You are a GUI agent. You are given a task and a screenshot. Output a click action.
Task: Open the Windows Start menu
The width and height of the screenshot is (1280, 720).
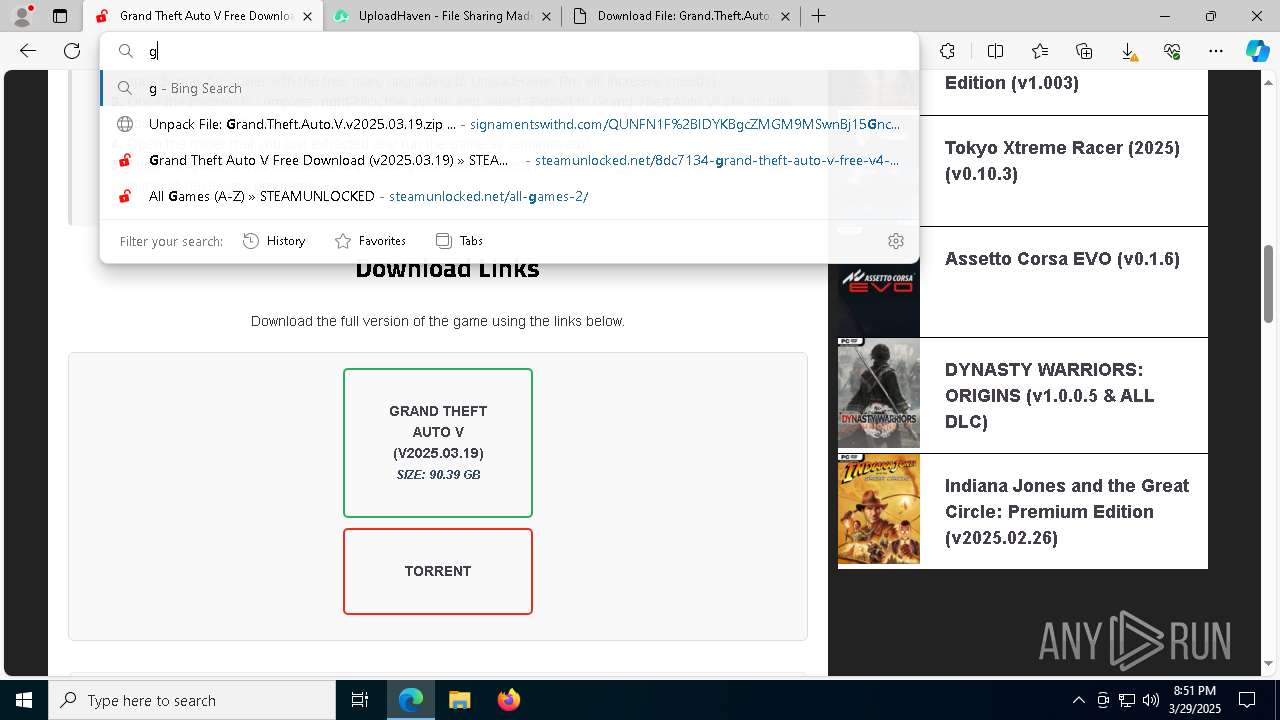(x=23, y=700)
